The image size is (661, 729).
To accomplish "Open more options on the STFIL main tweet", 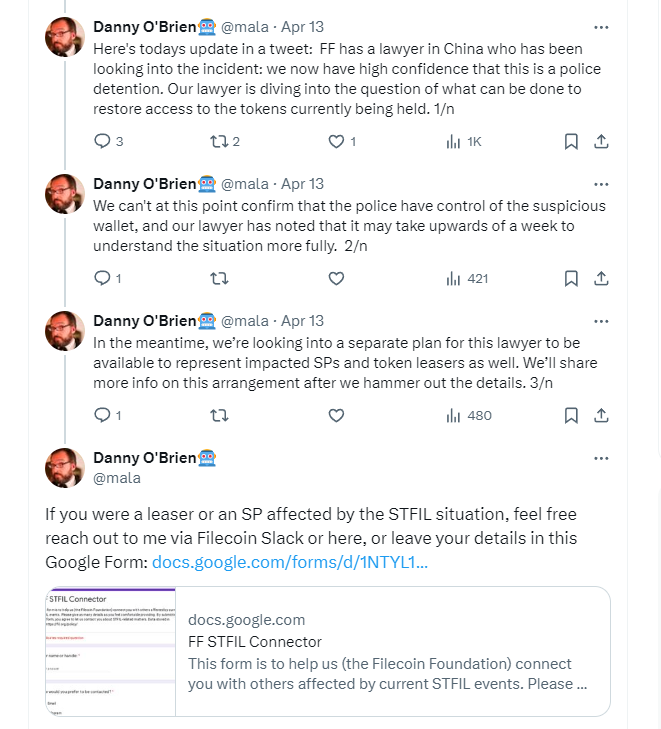I will (x=601, y=458).
